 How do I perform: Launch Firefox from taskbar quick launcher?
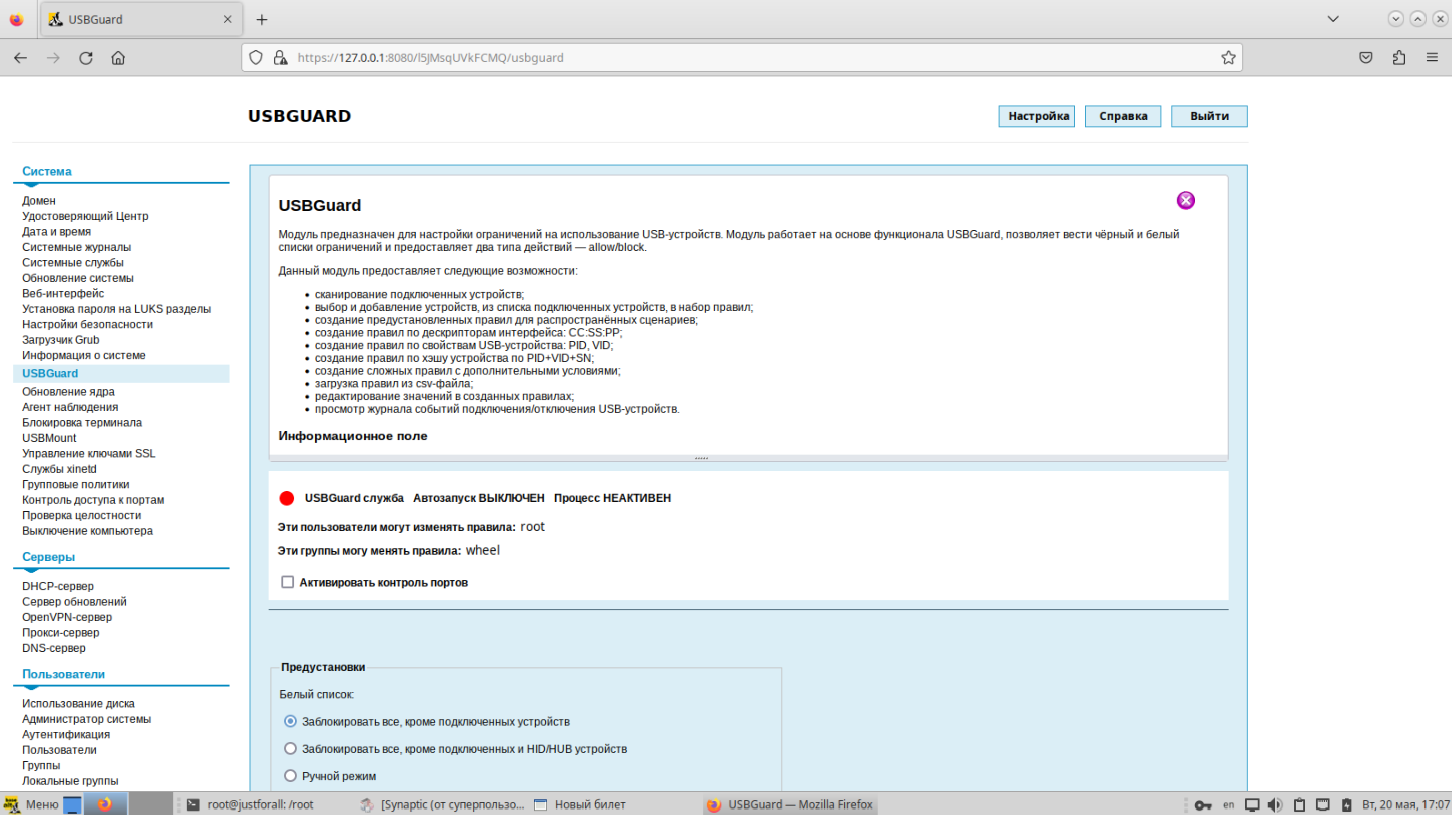tap(104, 804)
